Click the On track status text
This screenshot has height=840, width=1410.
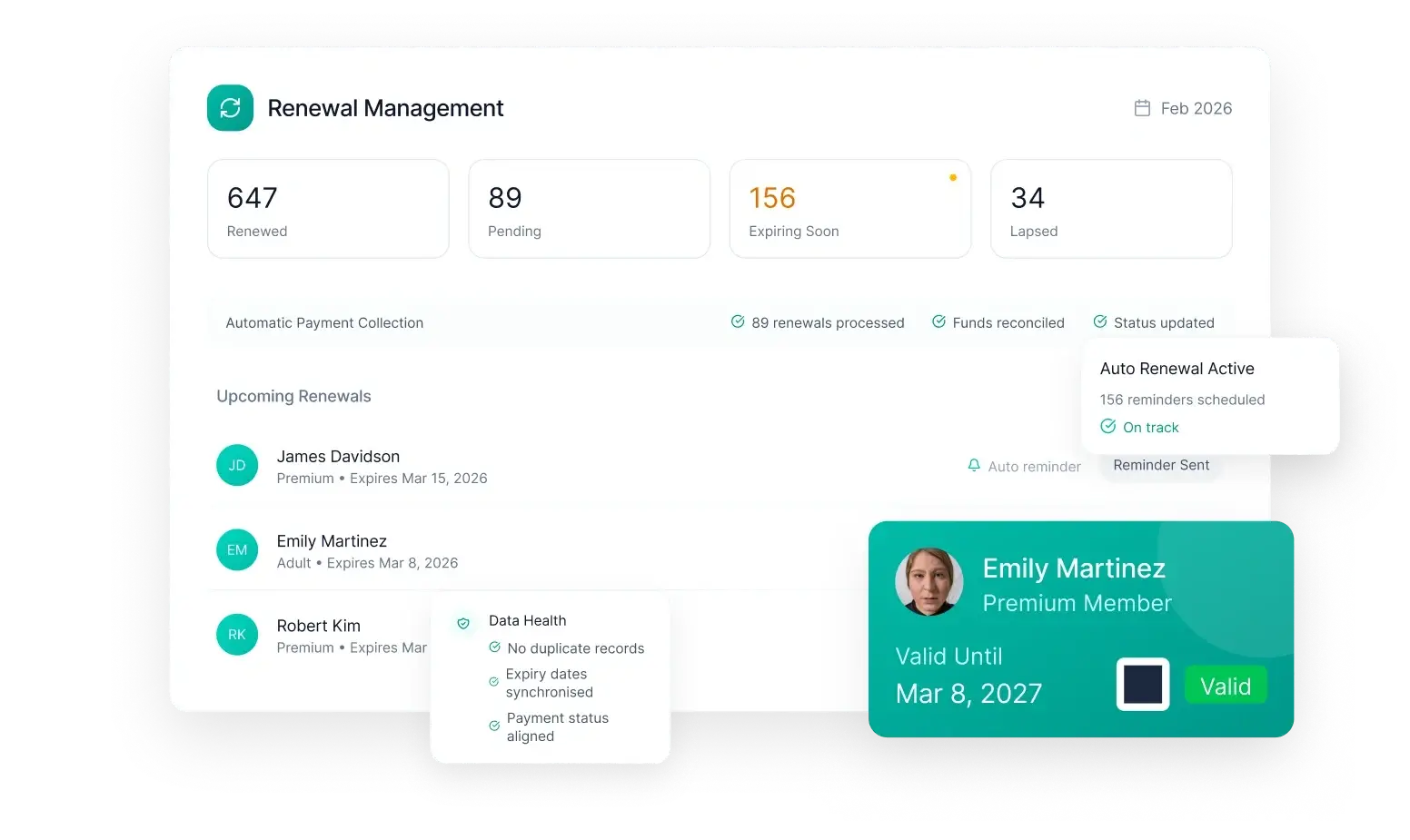point(1150,428)
